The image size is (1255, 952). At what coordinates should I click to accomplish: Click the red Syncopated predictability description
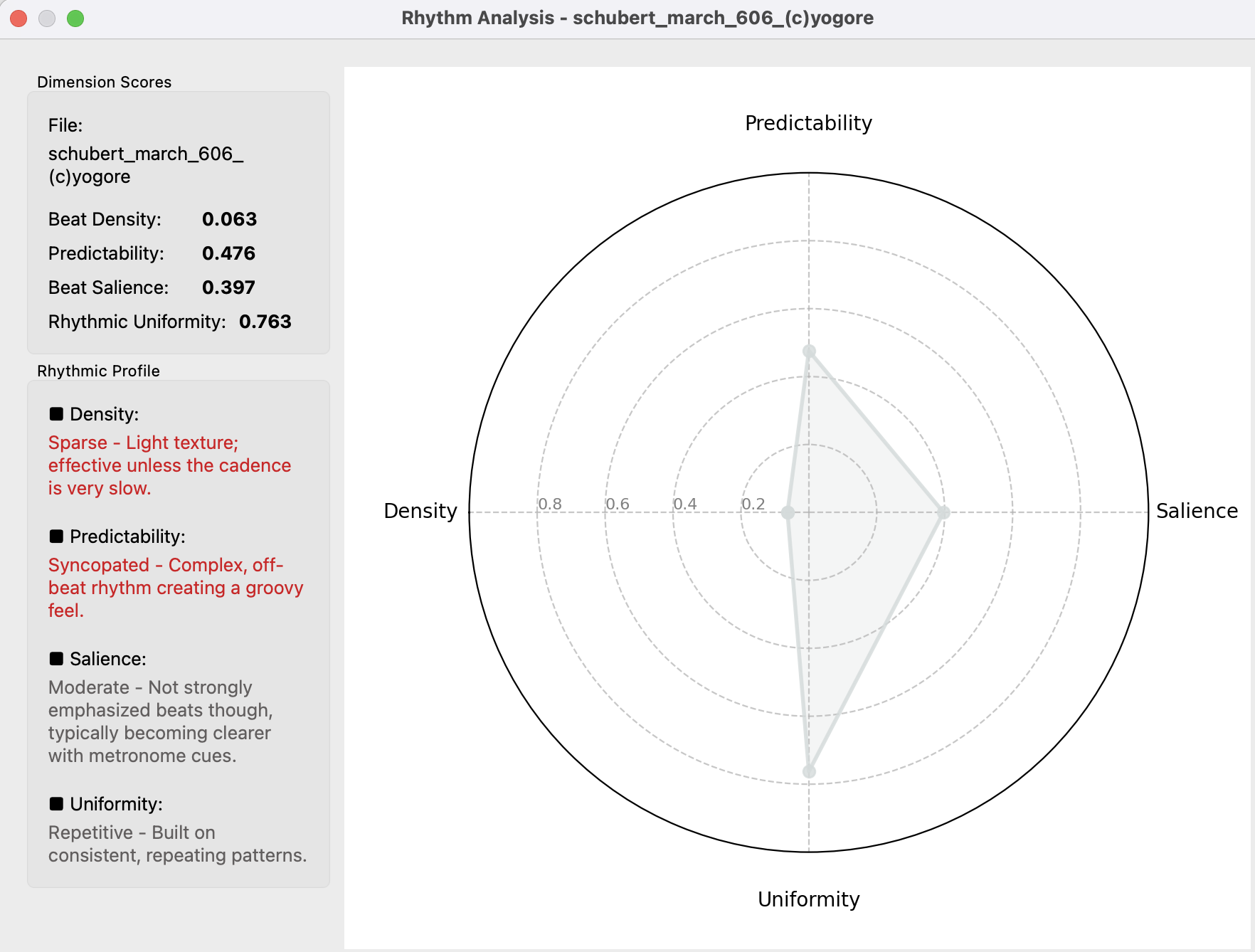176,588
